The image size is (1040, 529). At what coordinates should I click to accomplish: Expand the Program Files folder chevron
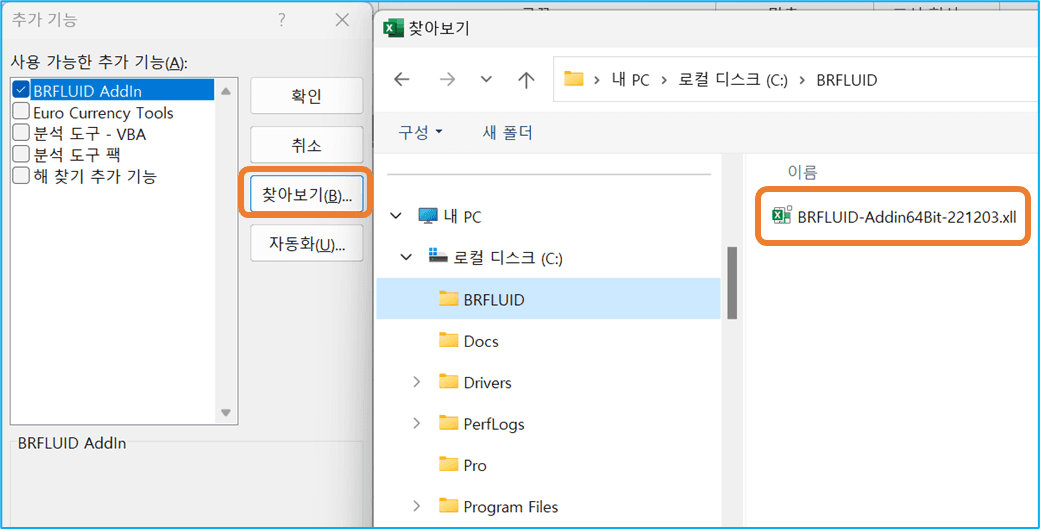(417, 506)
